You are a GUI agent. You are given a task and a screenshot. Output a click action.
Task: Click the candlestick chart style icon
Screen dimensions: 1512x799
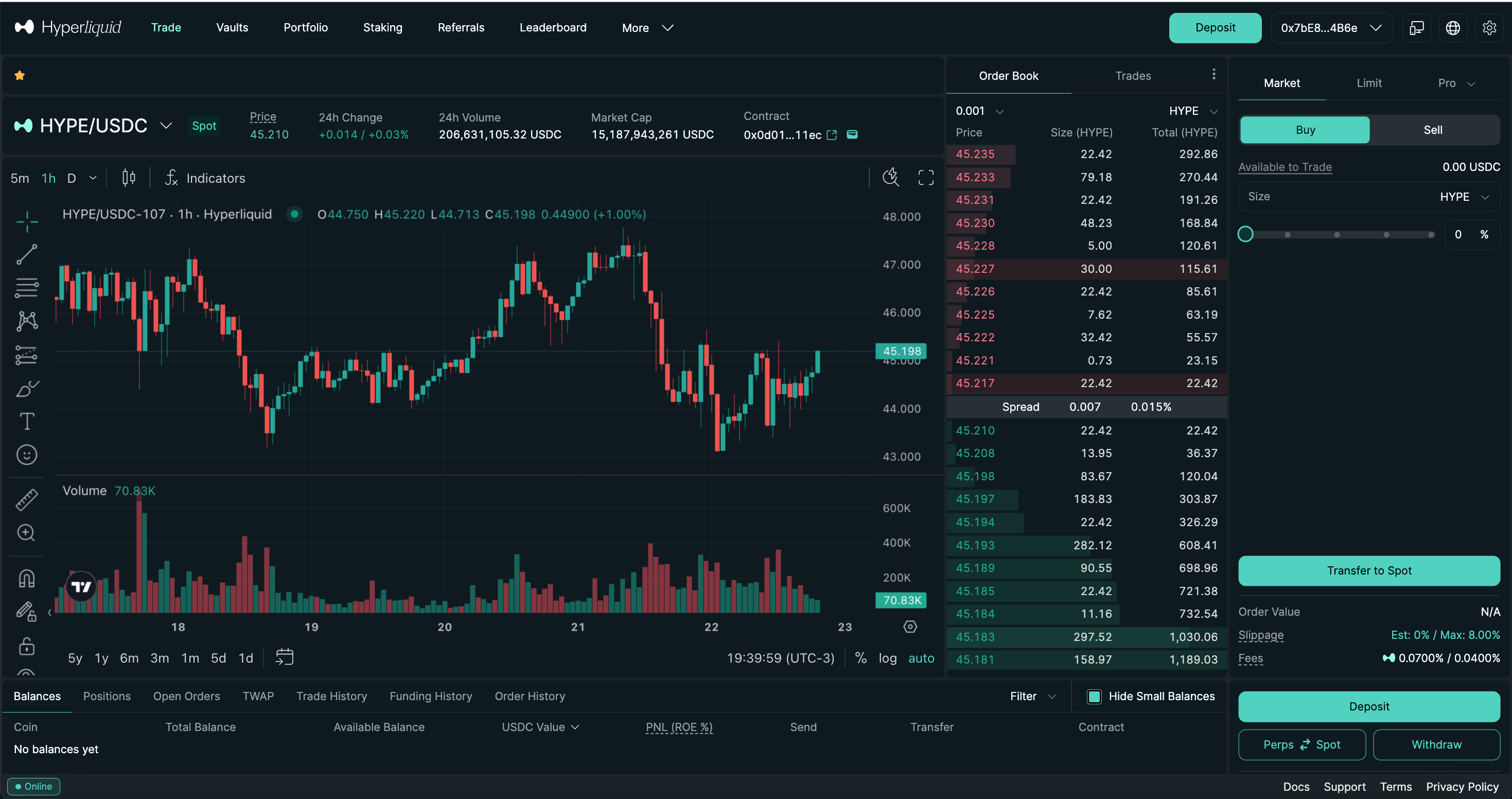point(129,177)
